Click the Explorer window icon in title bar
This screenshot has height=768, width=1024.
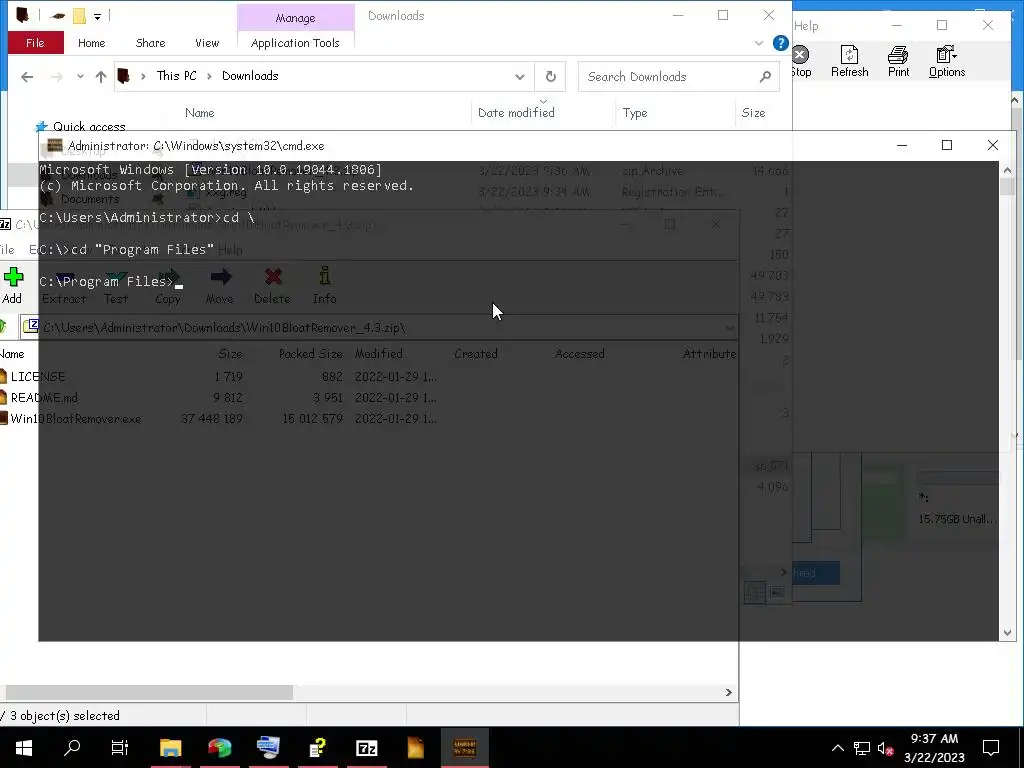point(23,15)
